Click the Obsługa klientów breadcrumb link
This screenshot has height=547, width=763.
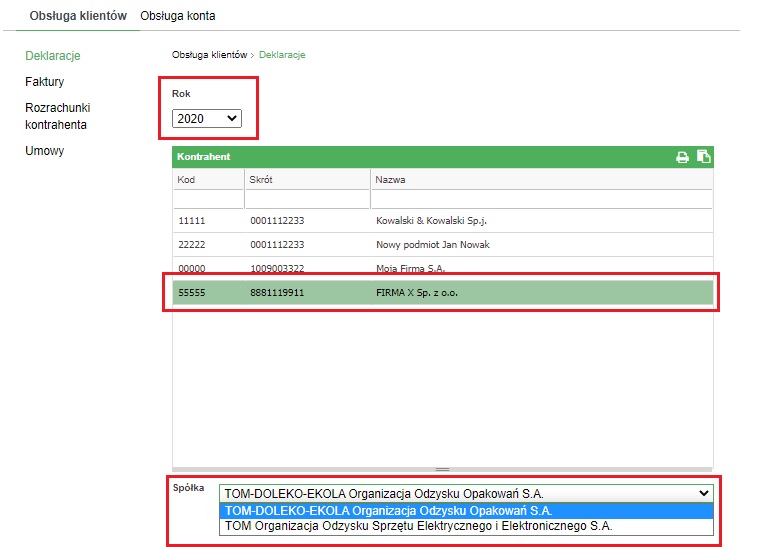209,55
